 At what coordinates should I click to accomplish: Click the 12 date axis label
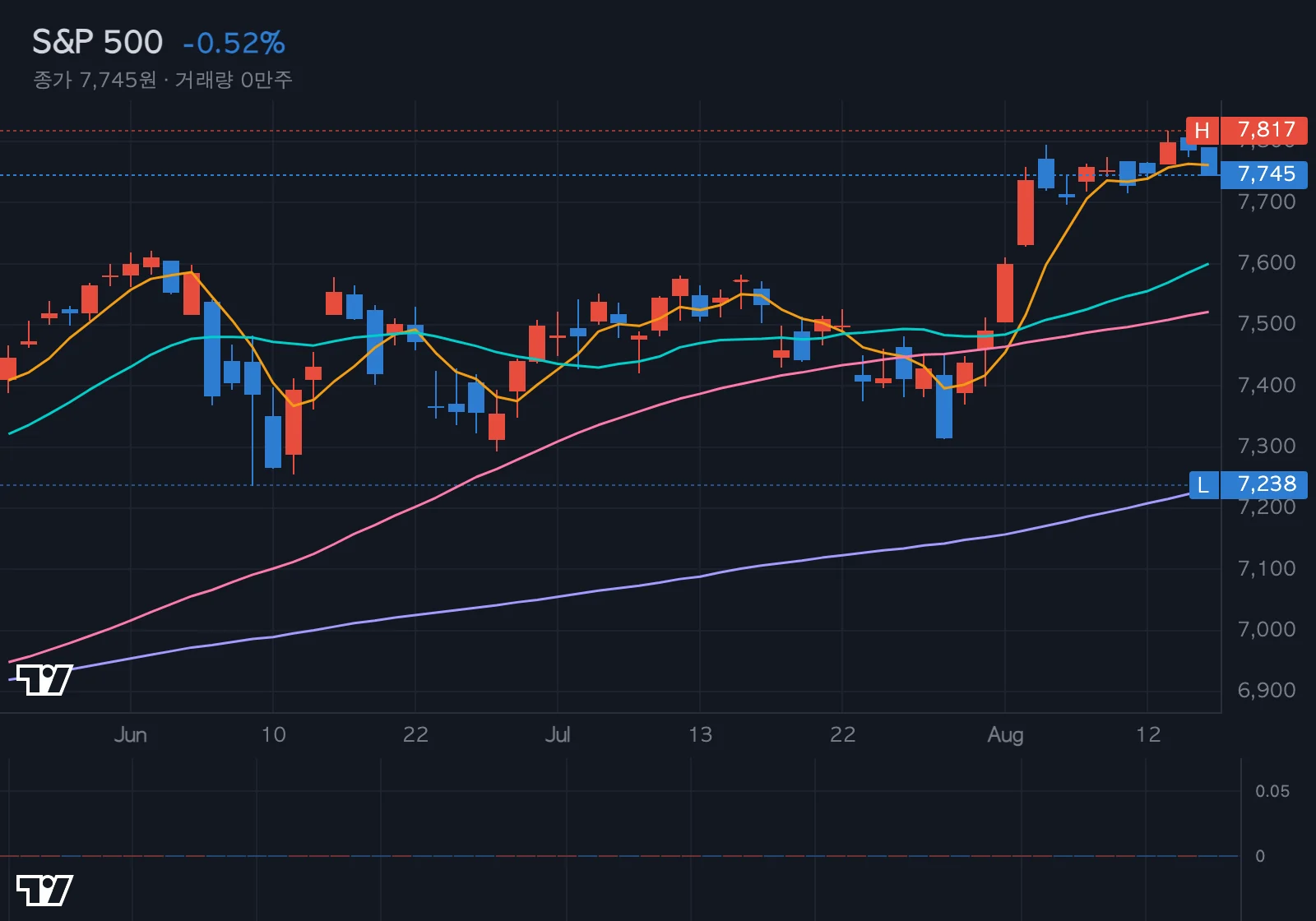(1148, 734)
